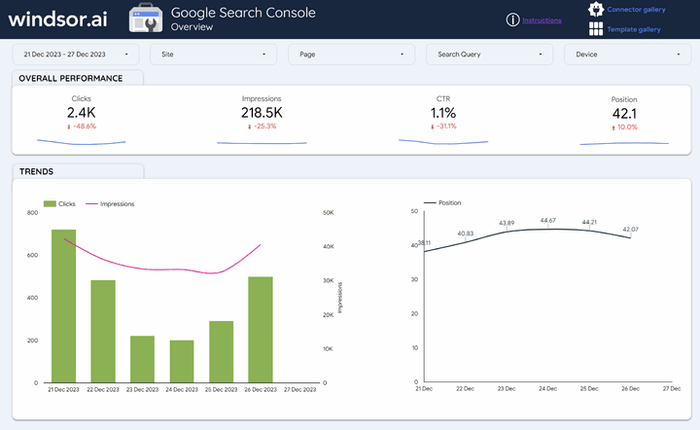The width and height of the screenshot is (700, 430).
Task: Click the CTR scorecard sparkline
Action: (x=443, y=142)
